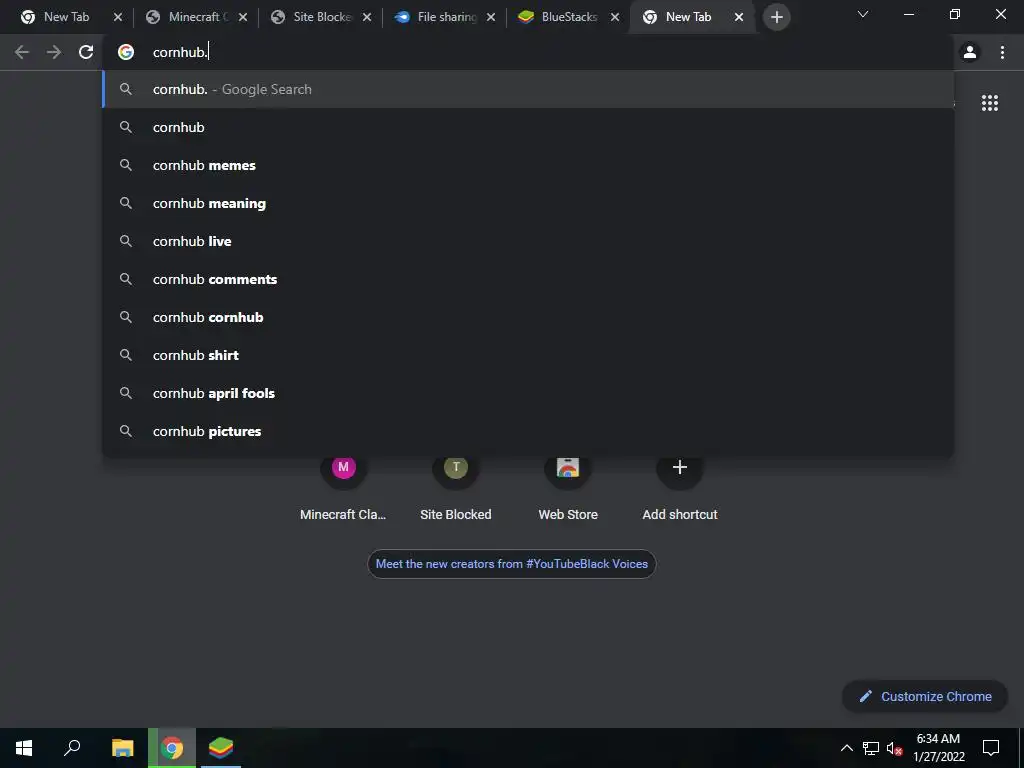
Task: Open the Web Store shortcut
Action: click(x=568, y=487)
